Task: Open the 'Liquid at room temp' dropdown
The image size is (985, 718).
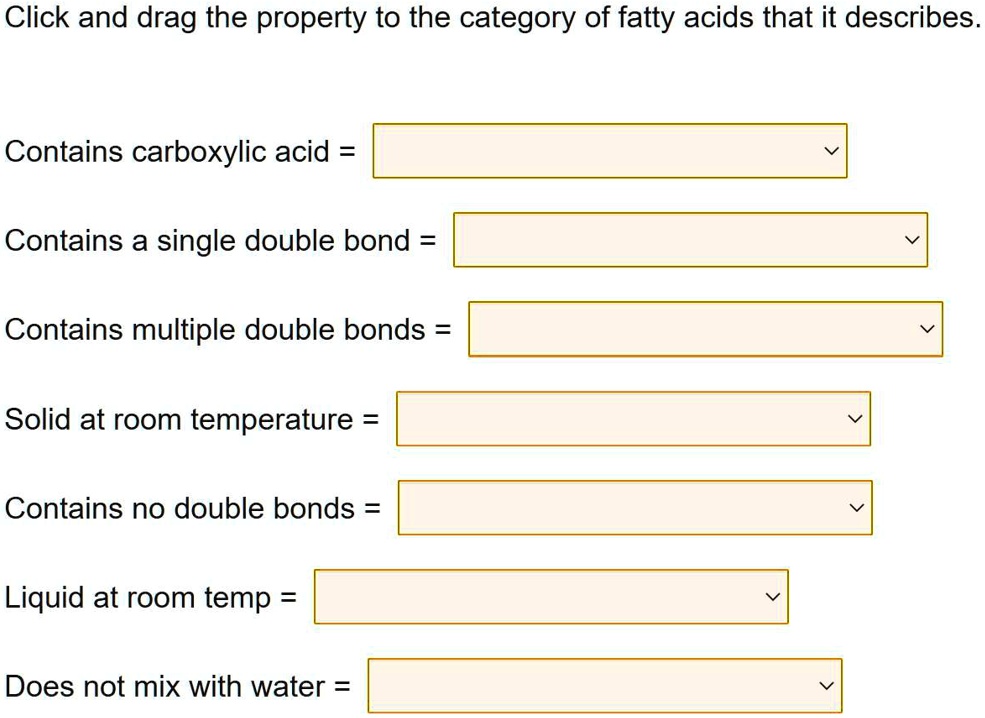Action: pos(550,596)
